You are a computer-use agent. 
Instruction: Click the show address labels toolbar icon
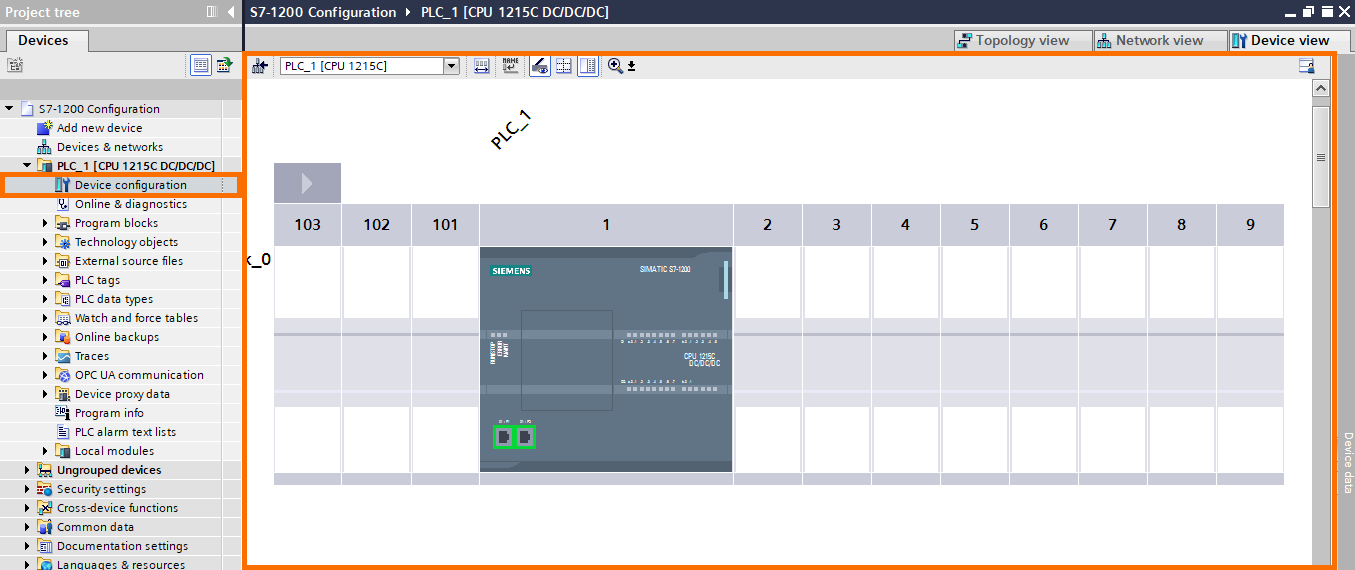[481, 66]
